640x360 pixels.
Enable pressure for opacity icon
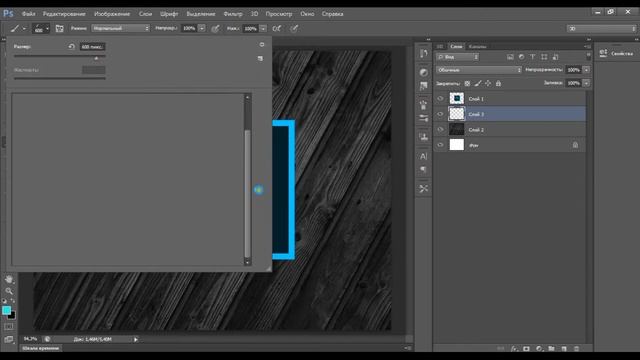pos(216,29)
